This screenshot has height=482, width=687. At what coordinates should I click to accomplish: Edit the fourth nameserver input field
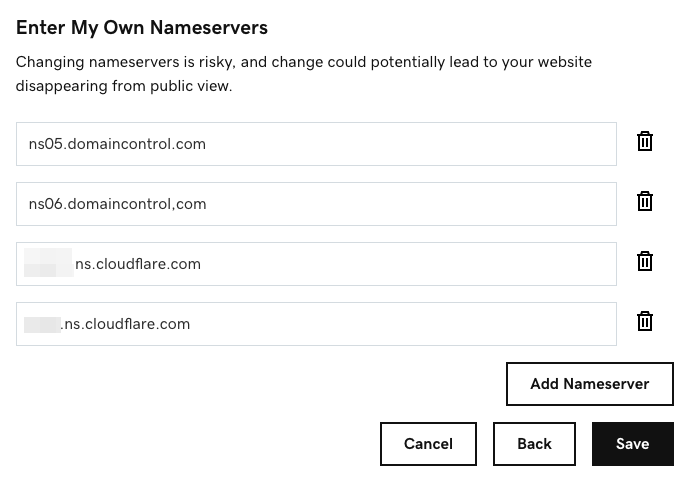[316, 324]
